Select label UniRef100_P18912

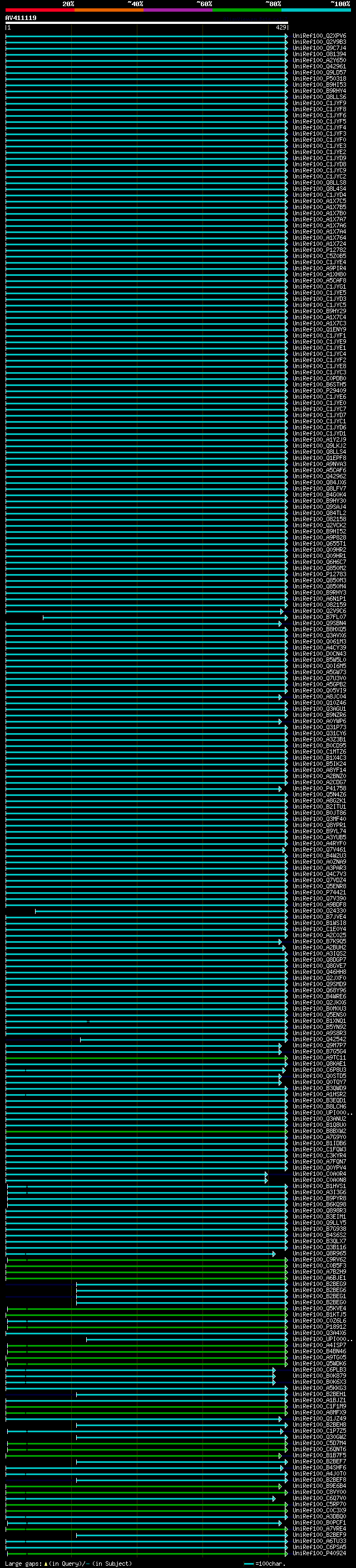pyautogui.click(x=319, y=1327)
